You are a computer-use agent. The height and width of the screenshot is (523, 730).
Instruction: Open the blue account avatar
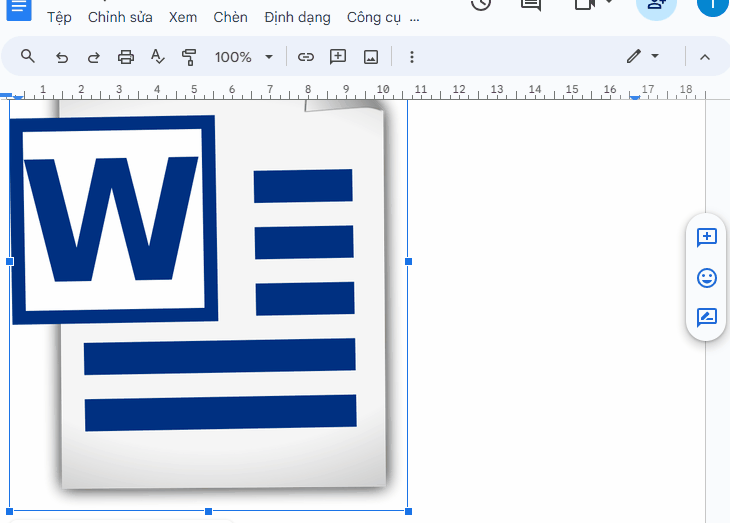point(713,6)
